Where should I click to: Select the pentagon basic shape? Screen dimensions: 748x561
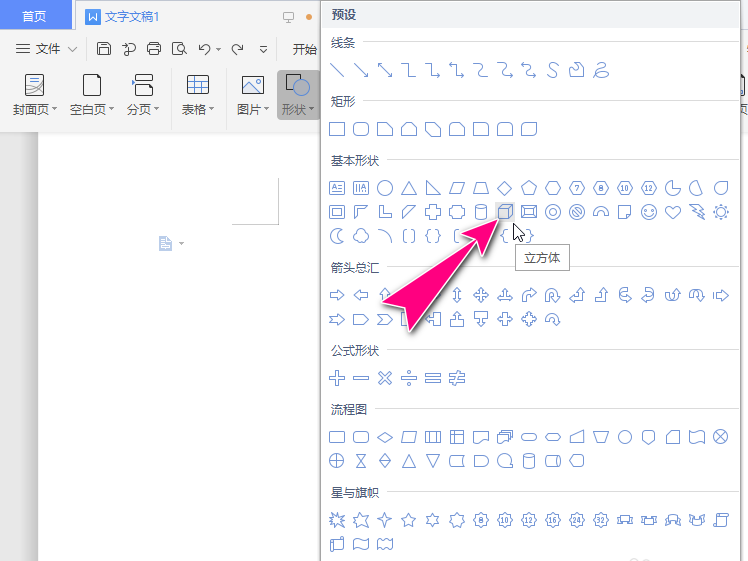[x=529, y=188]
